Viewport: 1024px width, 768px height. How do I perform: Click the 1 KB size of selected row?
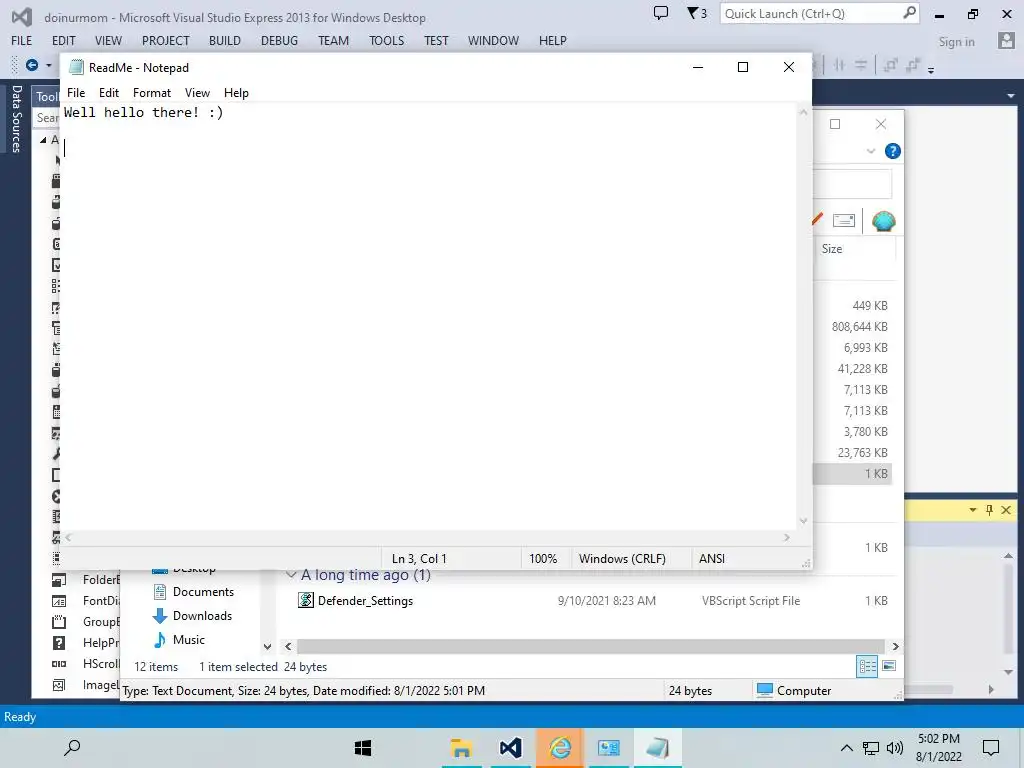pyautogui.click(x=876, y=473)
